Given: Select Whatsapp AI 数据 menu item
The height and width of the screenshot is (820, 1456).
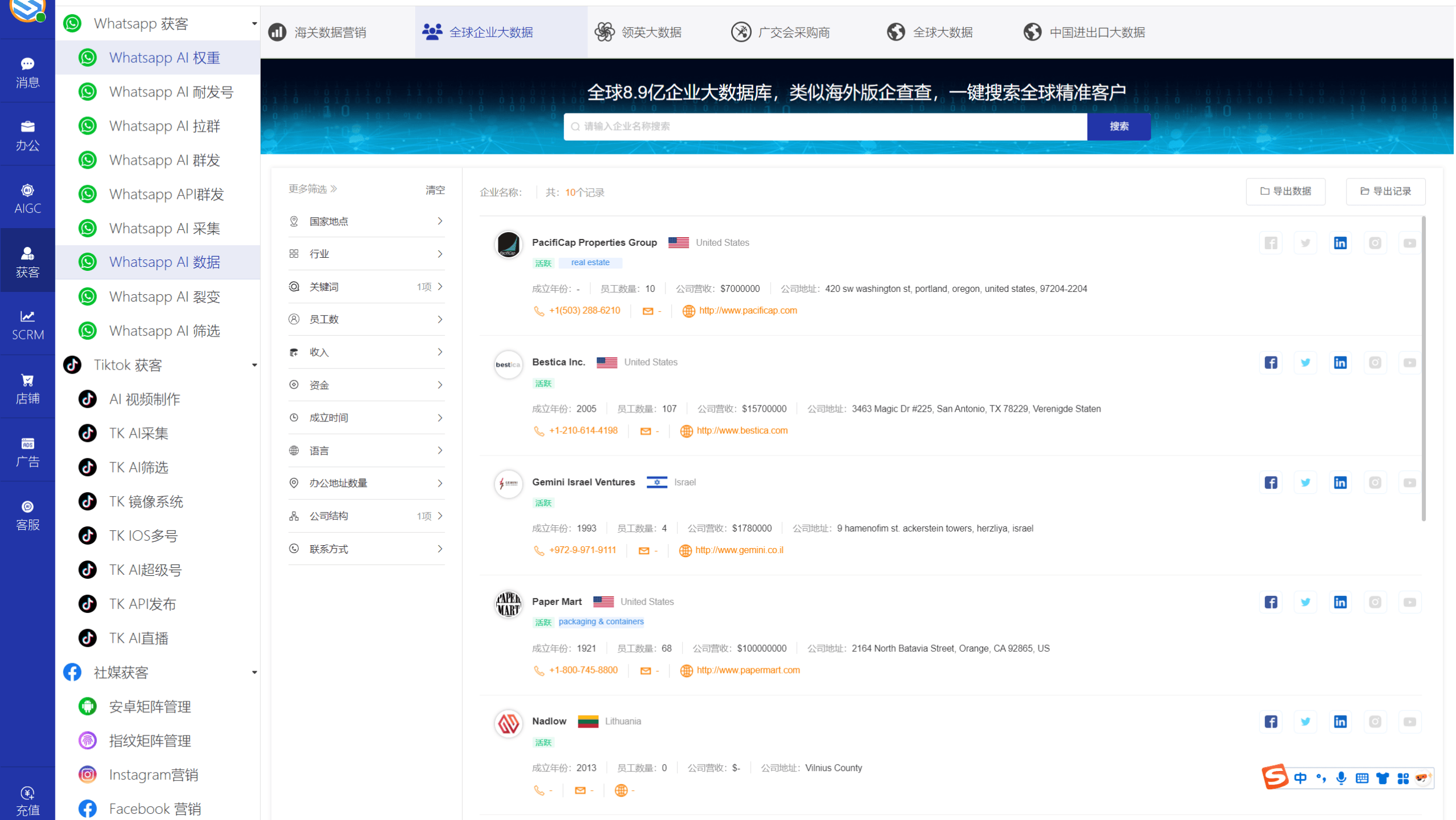Looking at the screenshot, I should point(164,262).
